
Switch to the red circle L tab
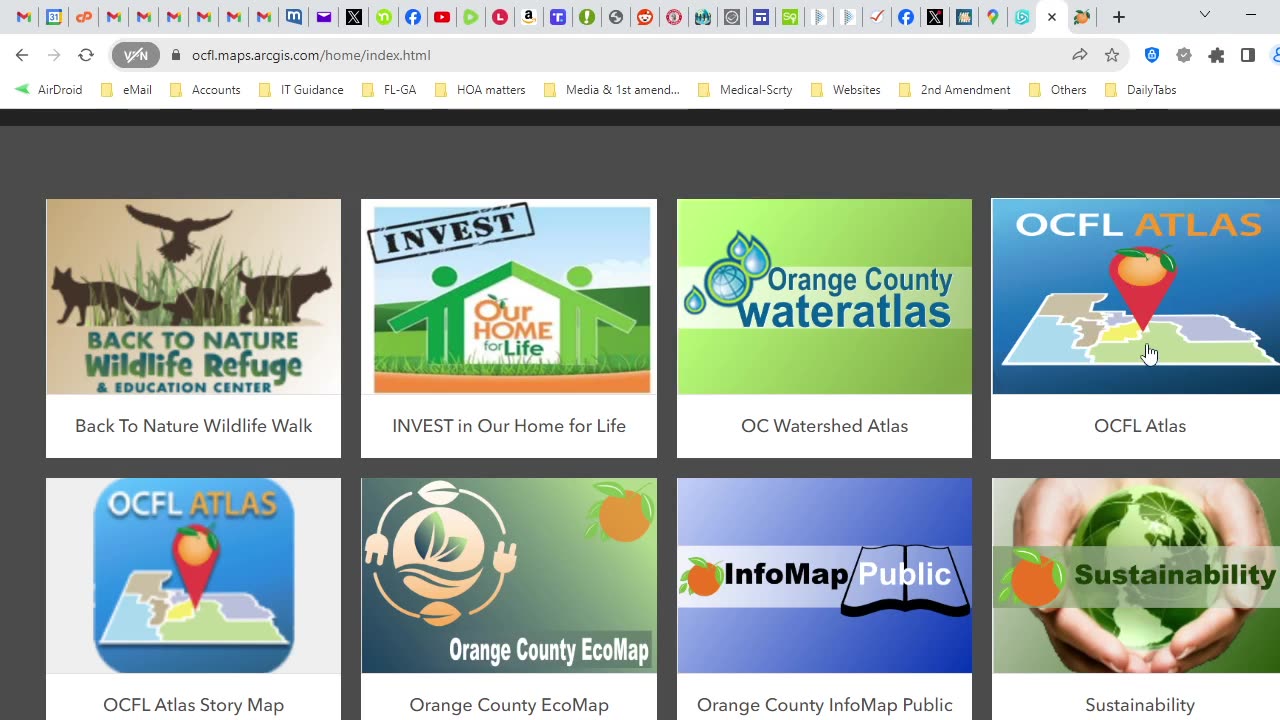[x=500, y=17]
